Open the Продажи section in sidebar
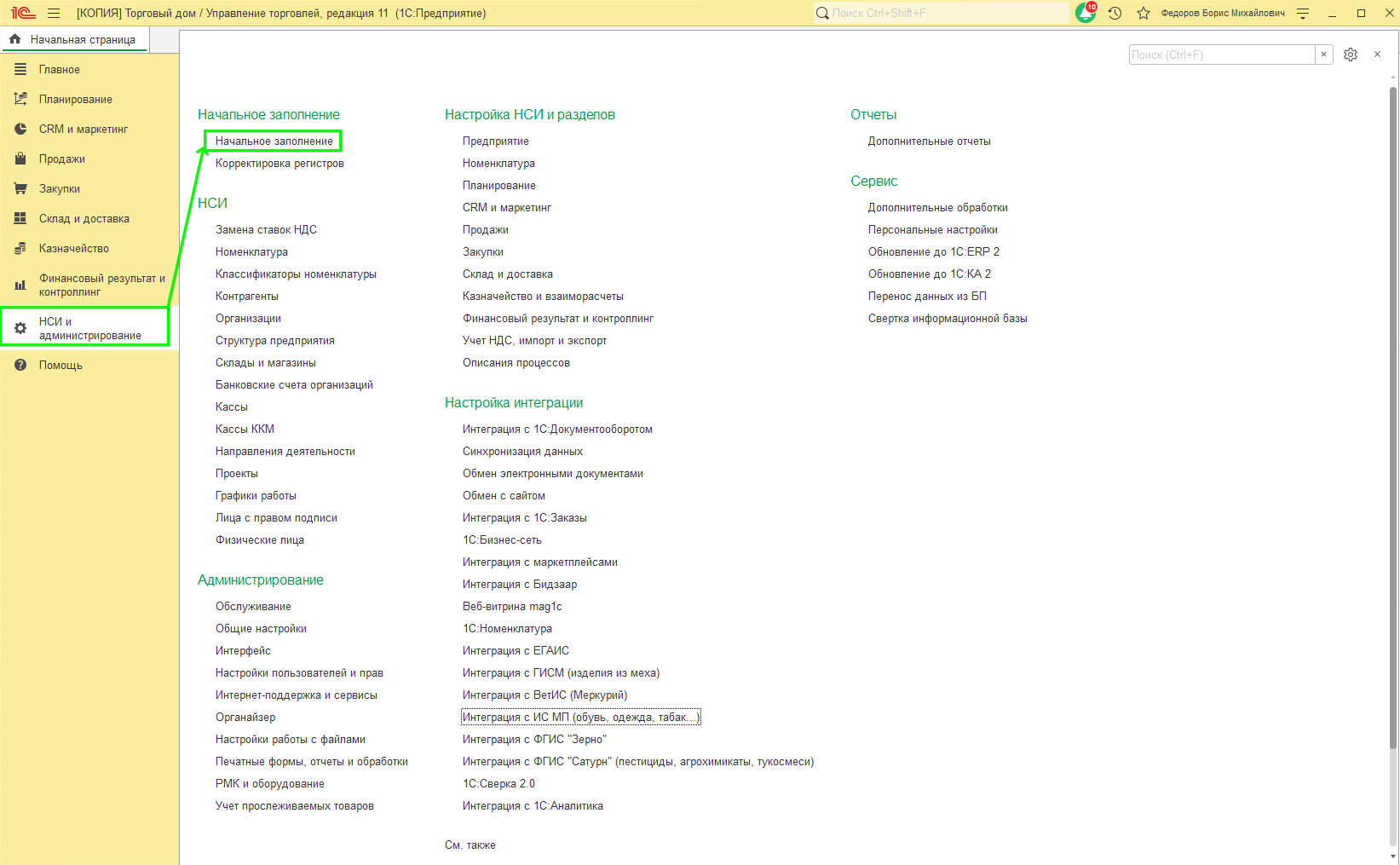This screenshot has height=865, width=1400. (x=61, y=159)
